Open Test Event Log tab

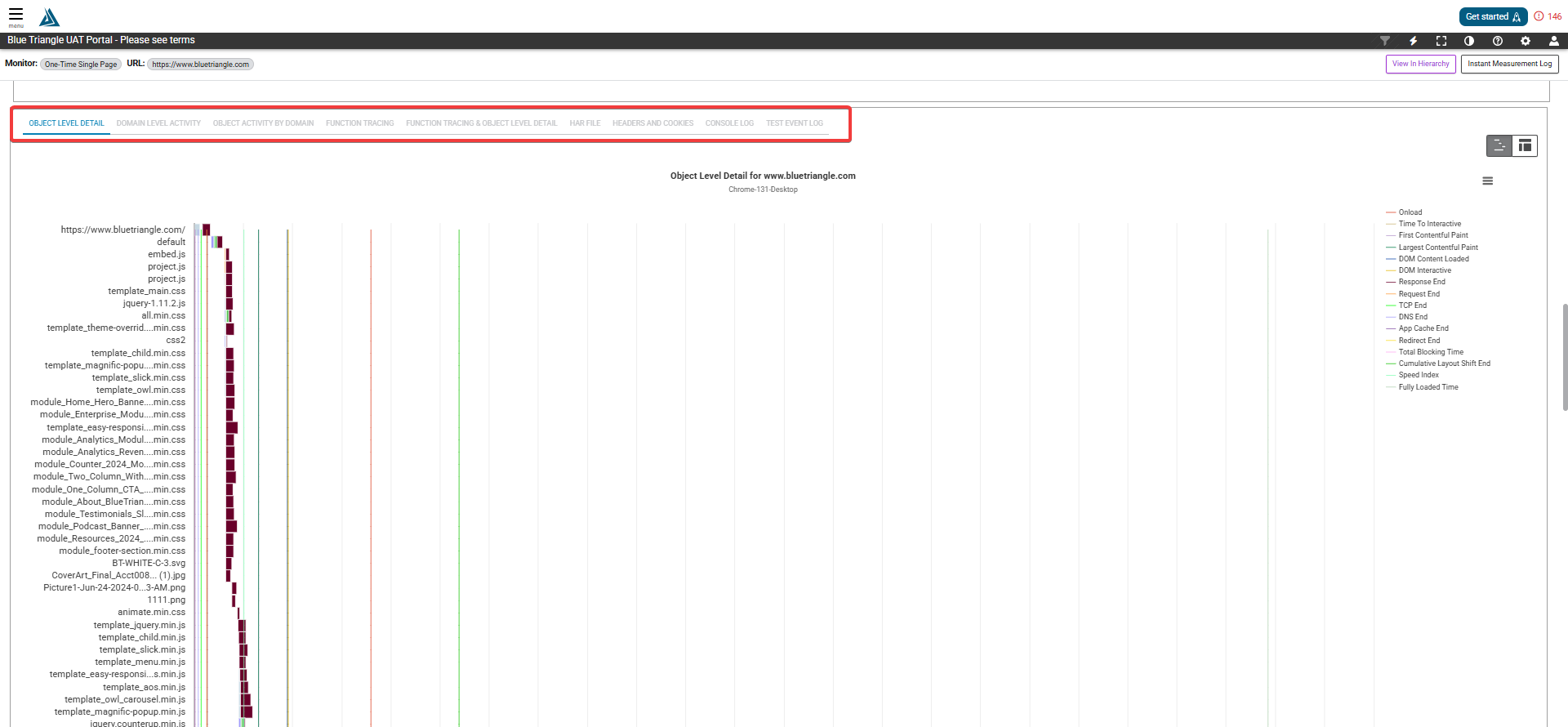pos(794,123)
